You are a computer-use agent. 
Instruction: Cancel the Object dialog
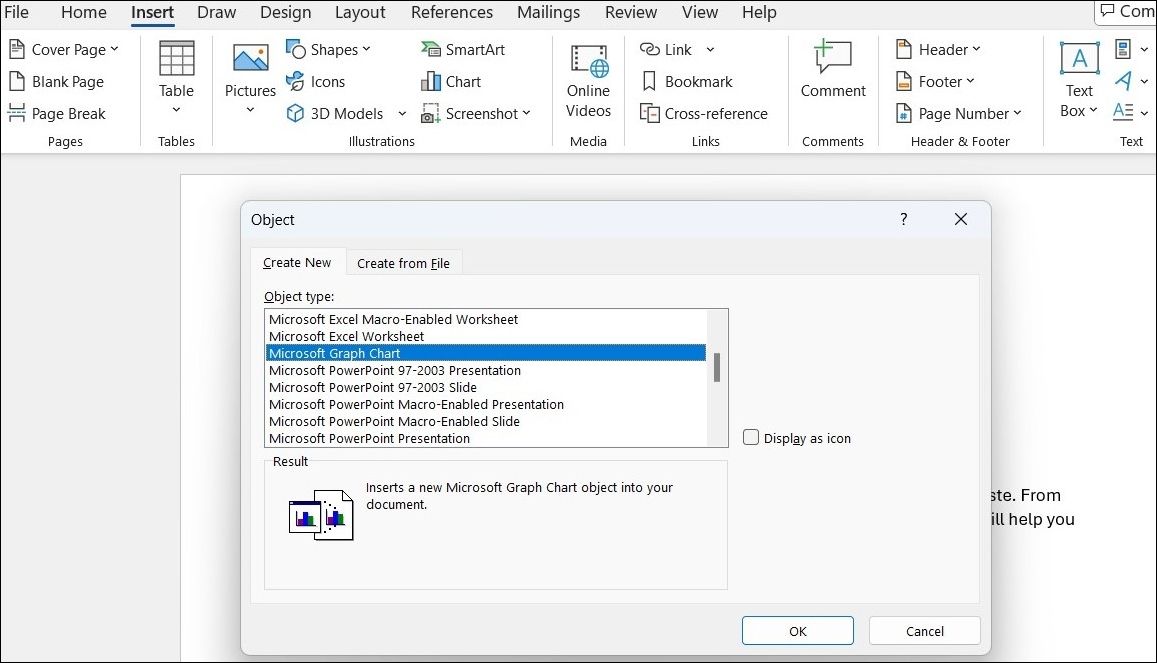coord(923,630)
